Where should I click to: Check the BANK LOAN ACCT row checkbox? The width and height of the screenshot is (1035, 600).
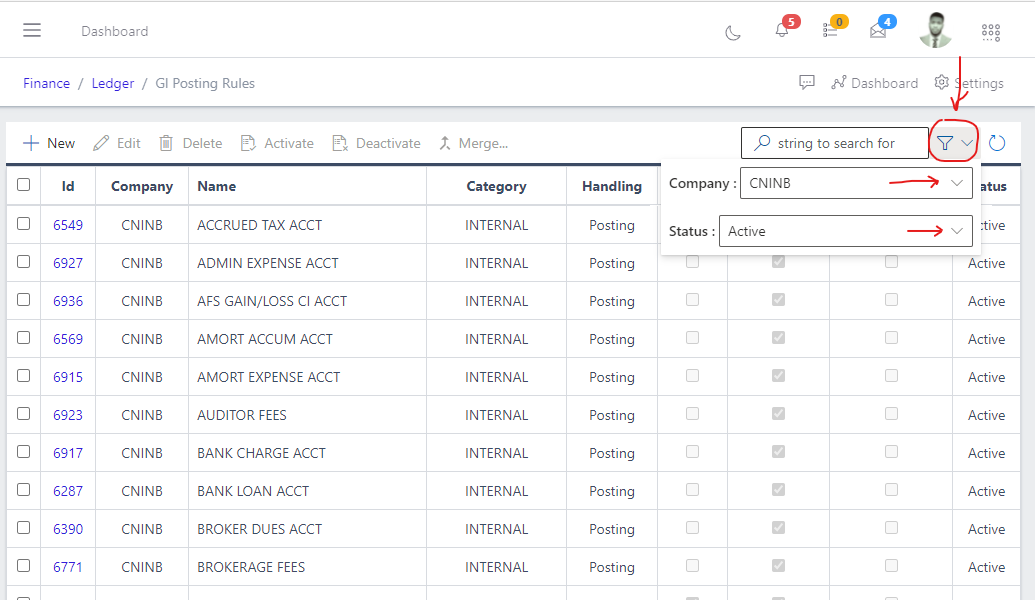(x=22, y=490)
